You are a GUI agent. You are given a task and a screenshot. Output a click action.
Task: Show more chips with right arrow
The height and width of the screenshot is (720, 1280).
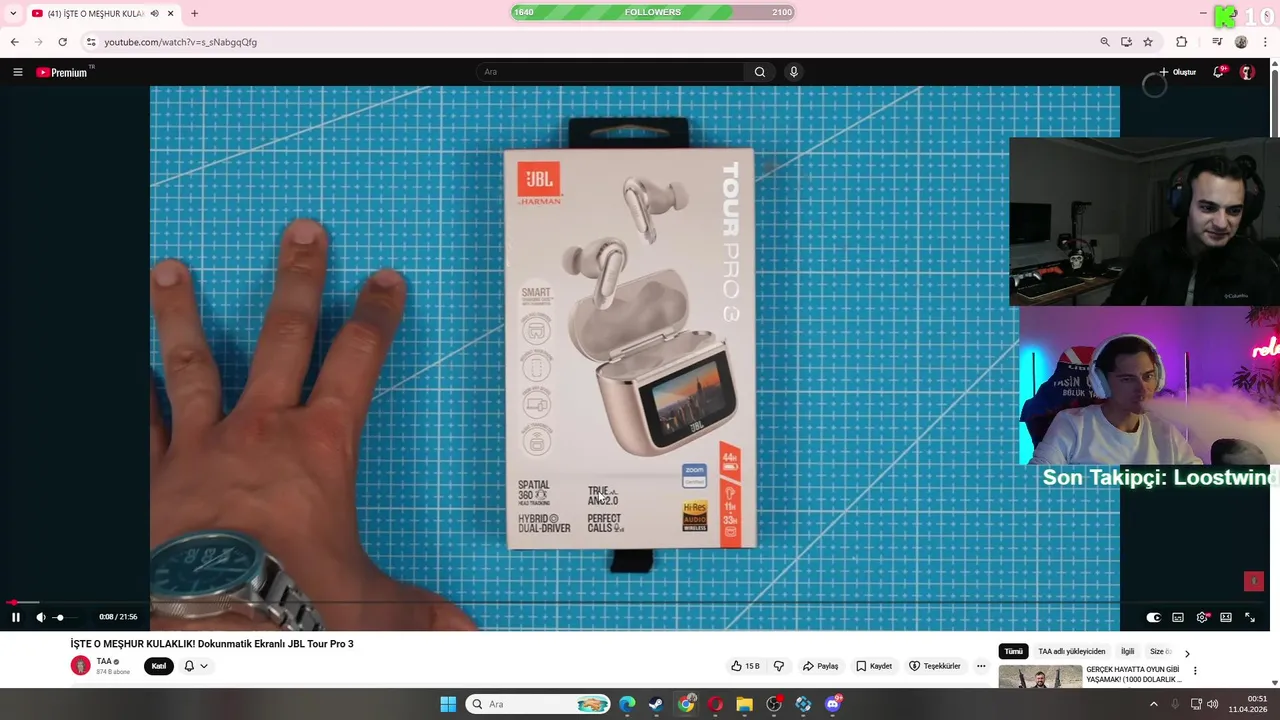point(1187,652)
